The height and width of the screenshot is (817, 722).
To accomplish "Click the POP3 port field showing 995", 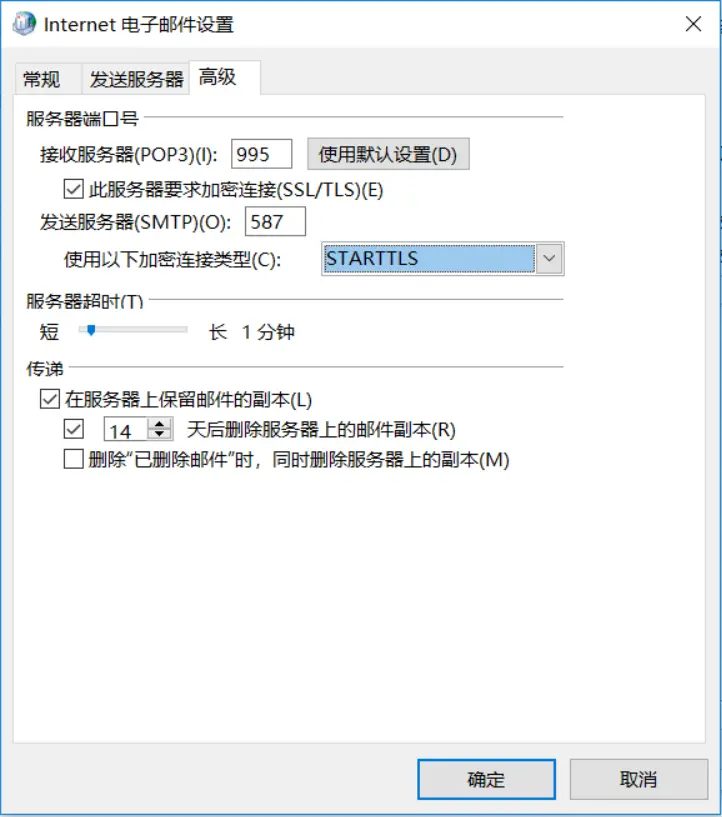I will (262, 154).
